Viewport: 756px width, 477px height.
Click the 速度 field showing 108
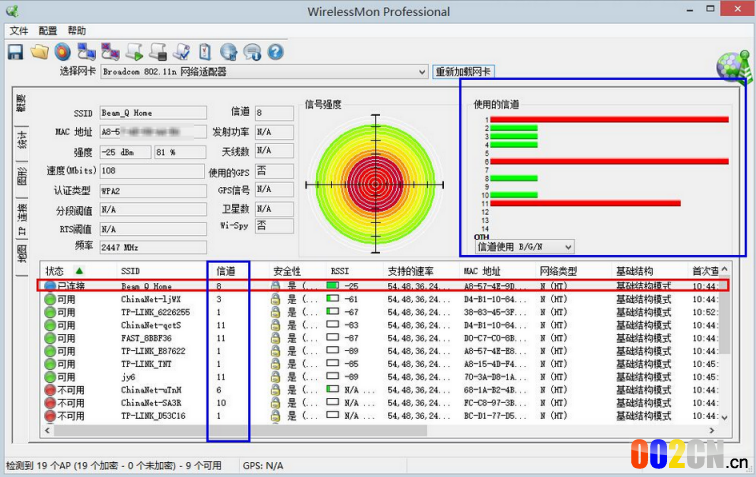[152, 171]
